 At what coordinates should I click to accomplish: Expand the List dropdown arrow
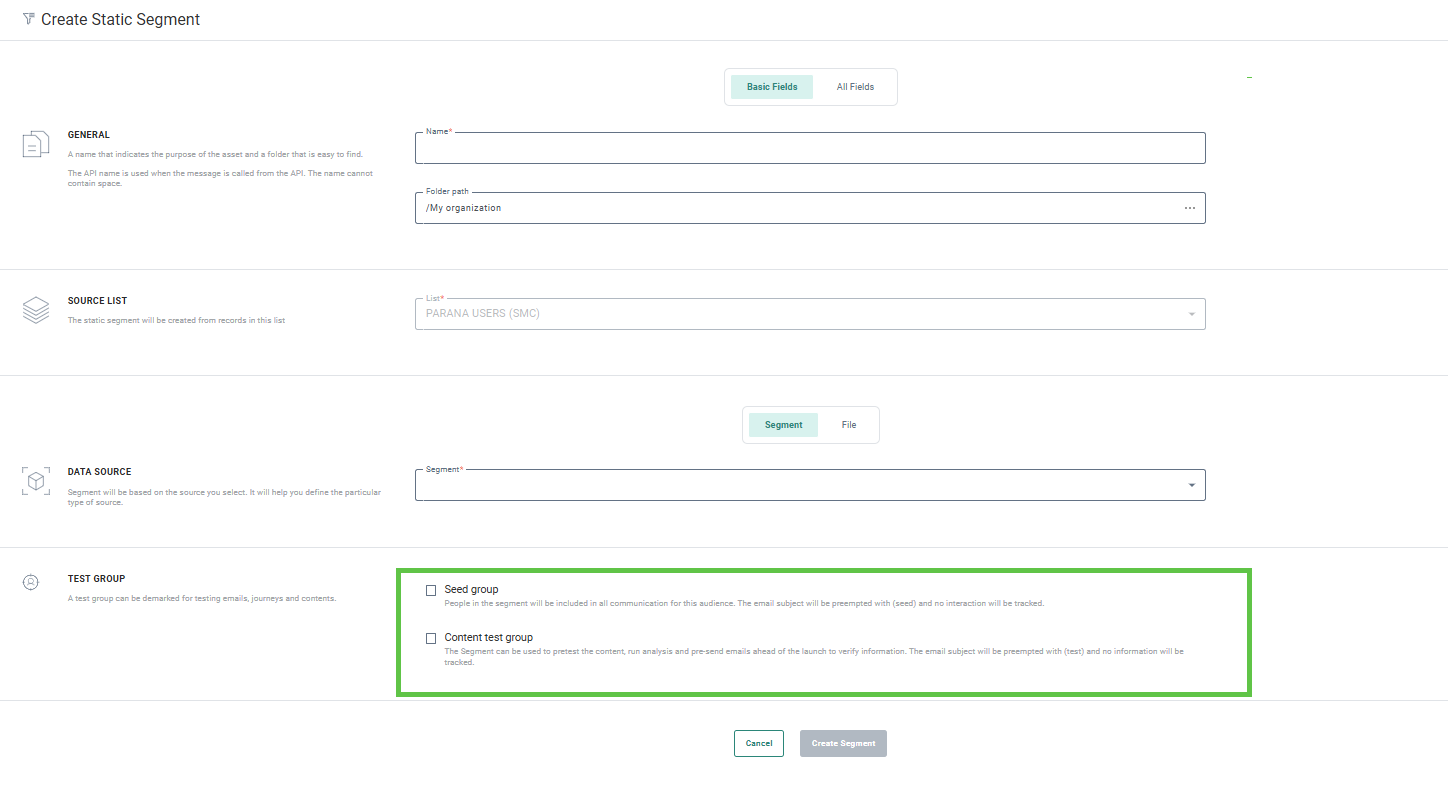1191,315
